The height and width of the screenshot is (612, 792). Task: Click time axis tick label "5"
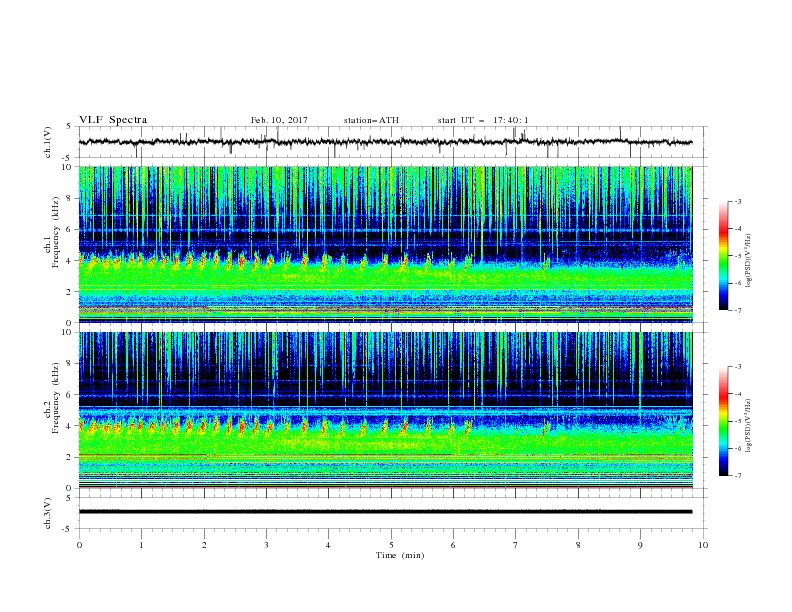point(391,545)
